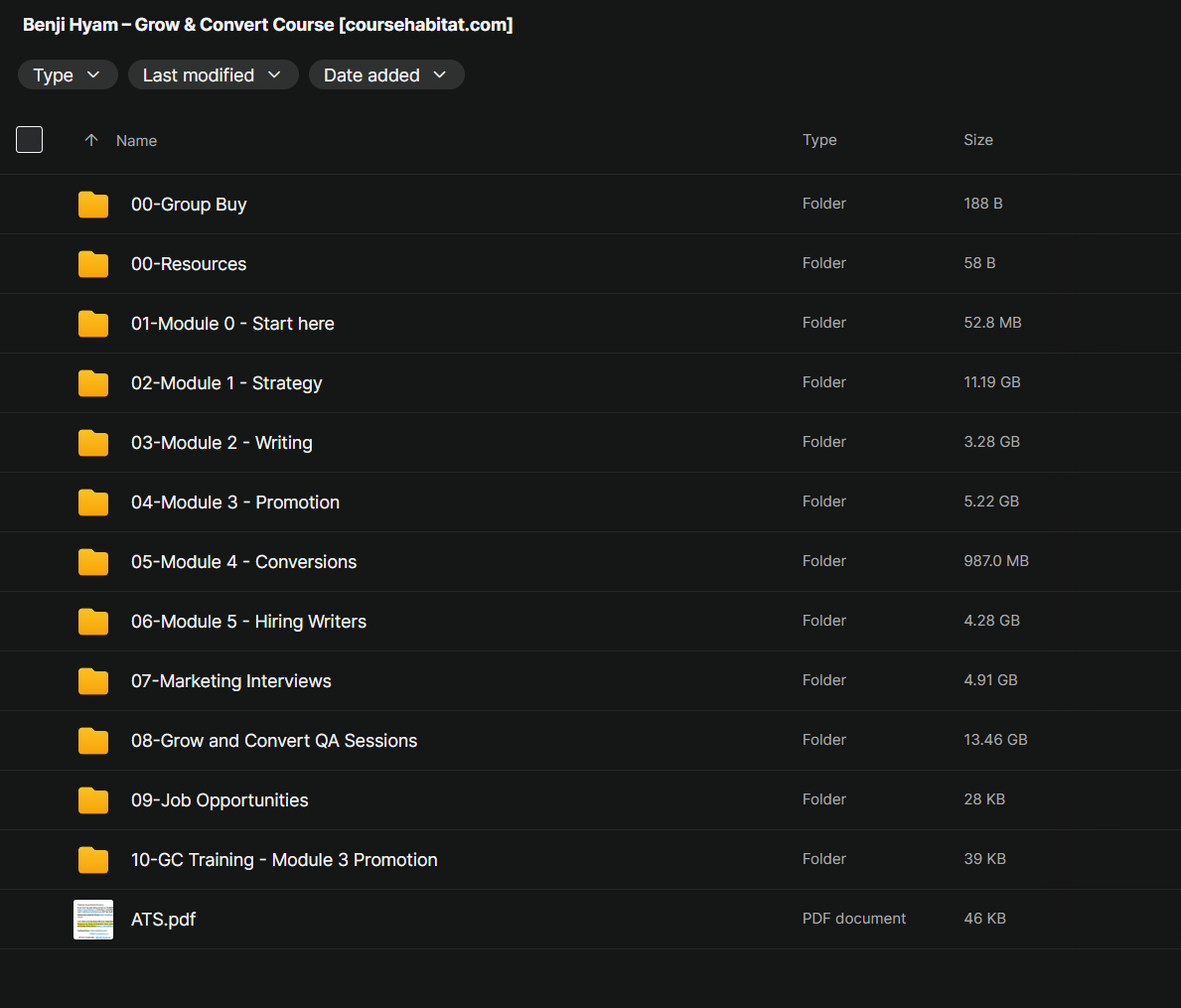Viewport: 1181px width, 1008px height.
Task: Open the Type filter dropdown
Action: click(x=68, y=75)
